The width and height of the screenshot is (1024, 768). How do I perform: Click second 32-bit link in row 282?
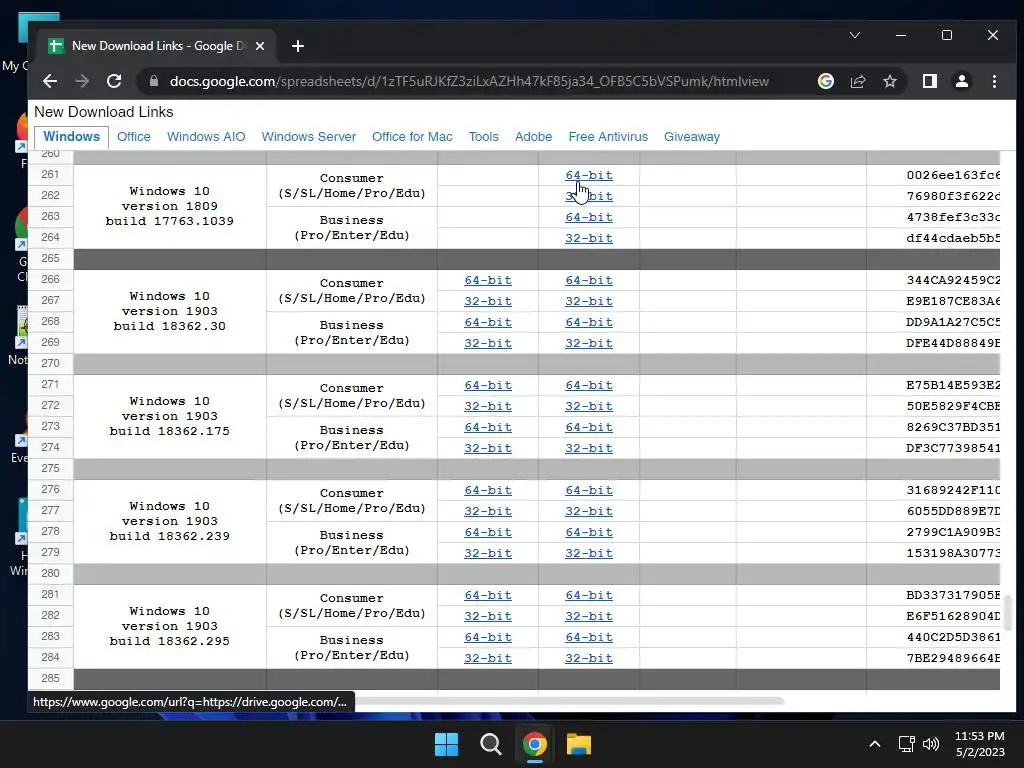pyautogui.click(x=589, y=616)
